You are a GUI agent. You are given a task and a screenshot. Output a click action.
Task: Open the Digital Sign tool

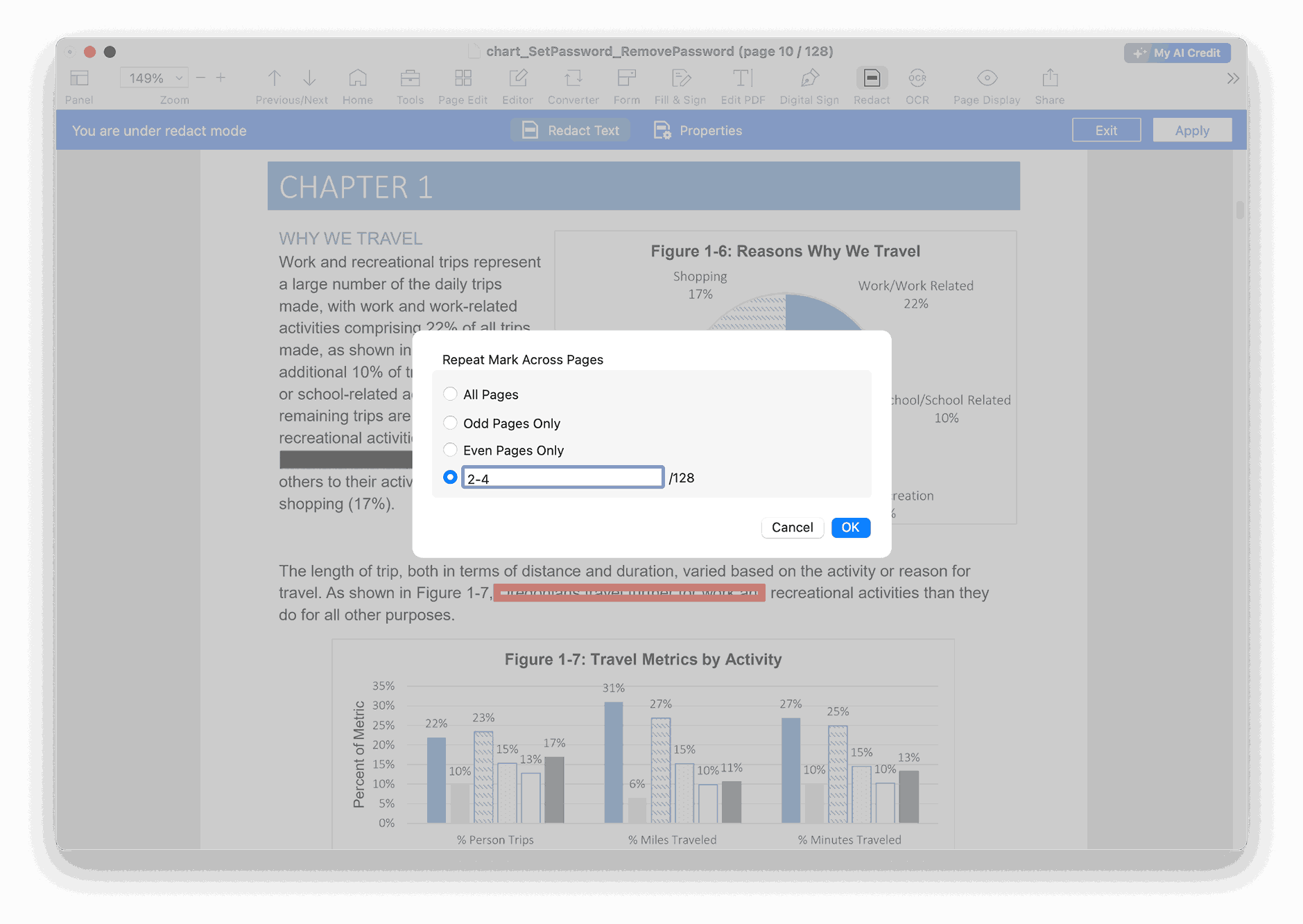coord(809,78)
